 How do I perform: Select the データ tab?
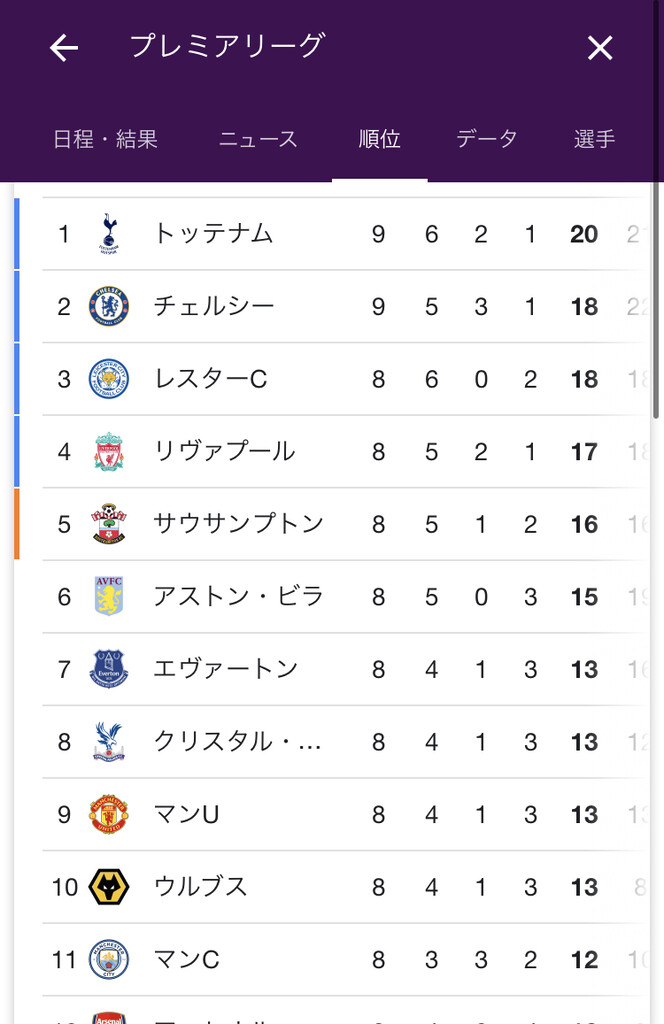pos(487,139)
